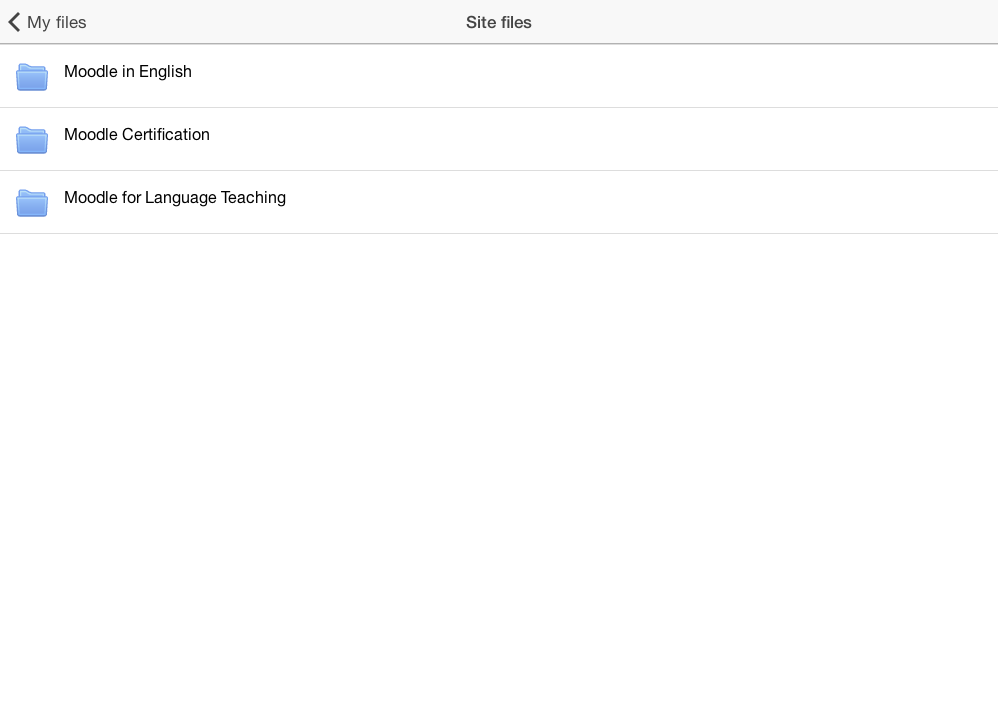Go back to My files
The height and width of the screenshot is (728, 998).
[47, 22]
